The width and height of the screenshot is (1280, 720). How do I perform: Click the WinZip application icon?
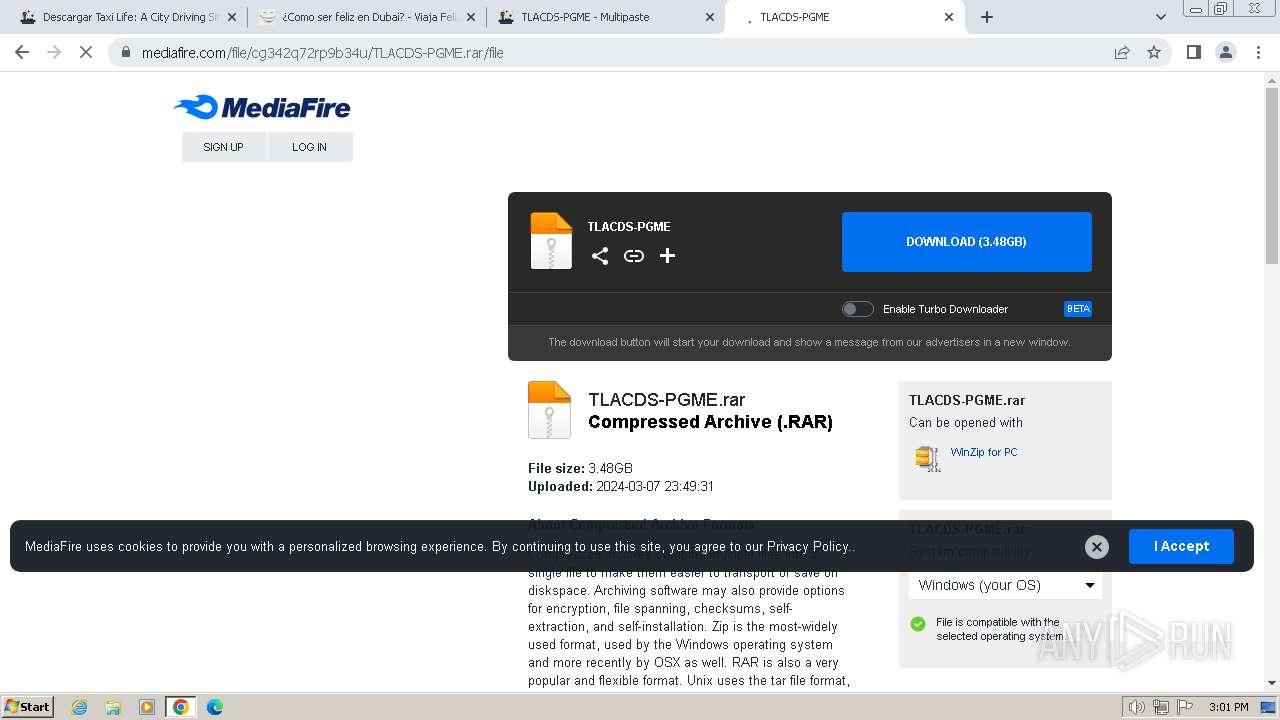(x=927, y=458)
